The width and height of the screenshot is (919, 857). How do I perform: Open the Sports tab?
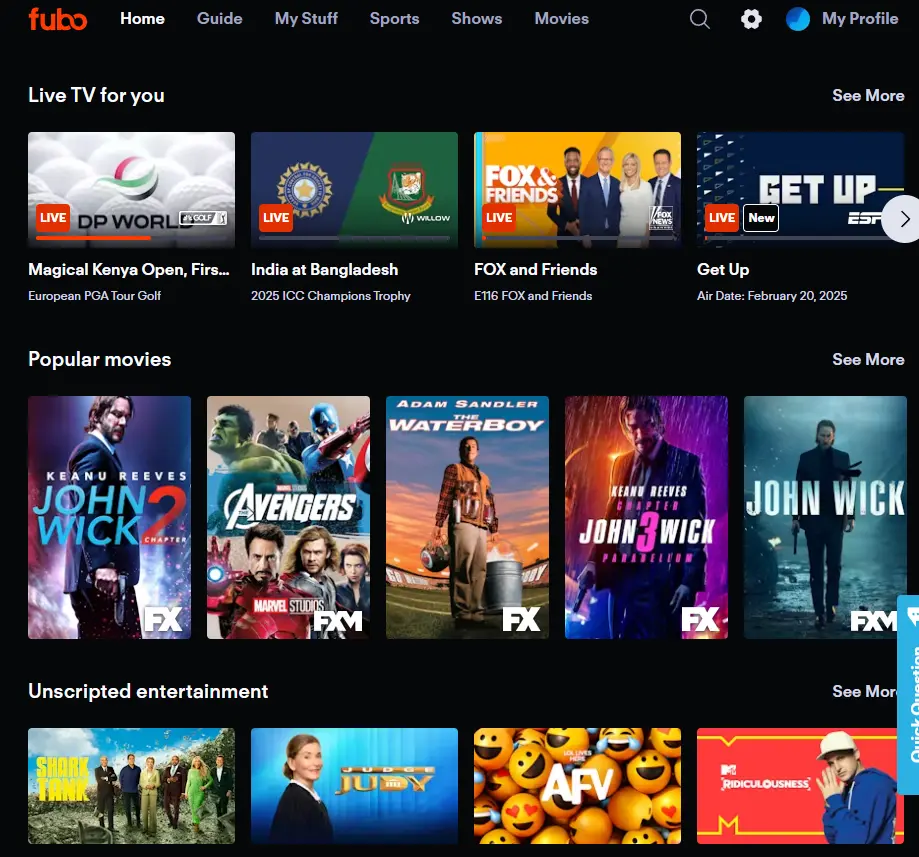click(x=394, y=19)
